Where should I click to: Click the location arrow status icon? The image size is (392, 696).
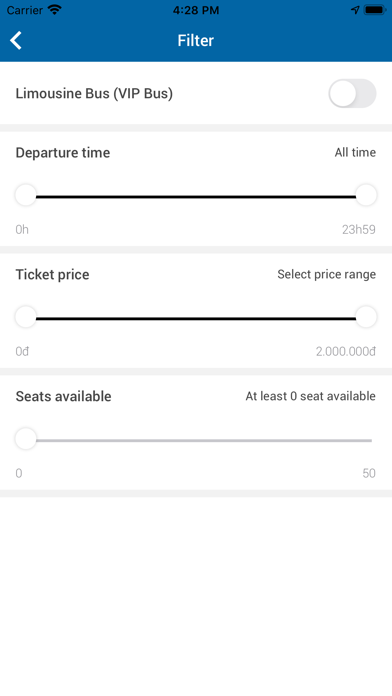click(355, 10)
